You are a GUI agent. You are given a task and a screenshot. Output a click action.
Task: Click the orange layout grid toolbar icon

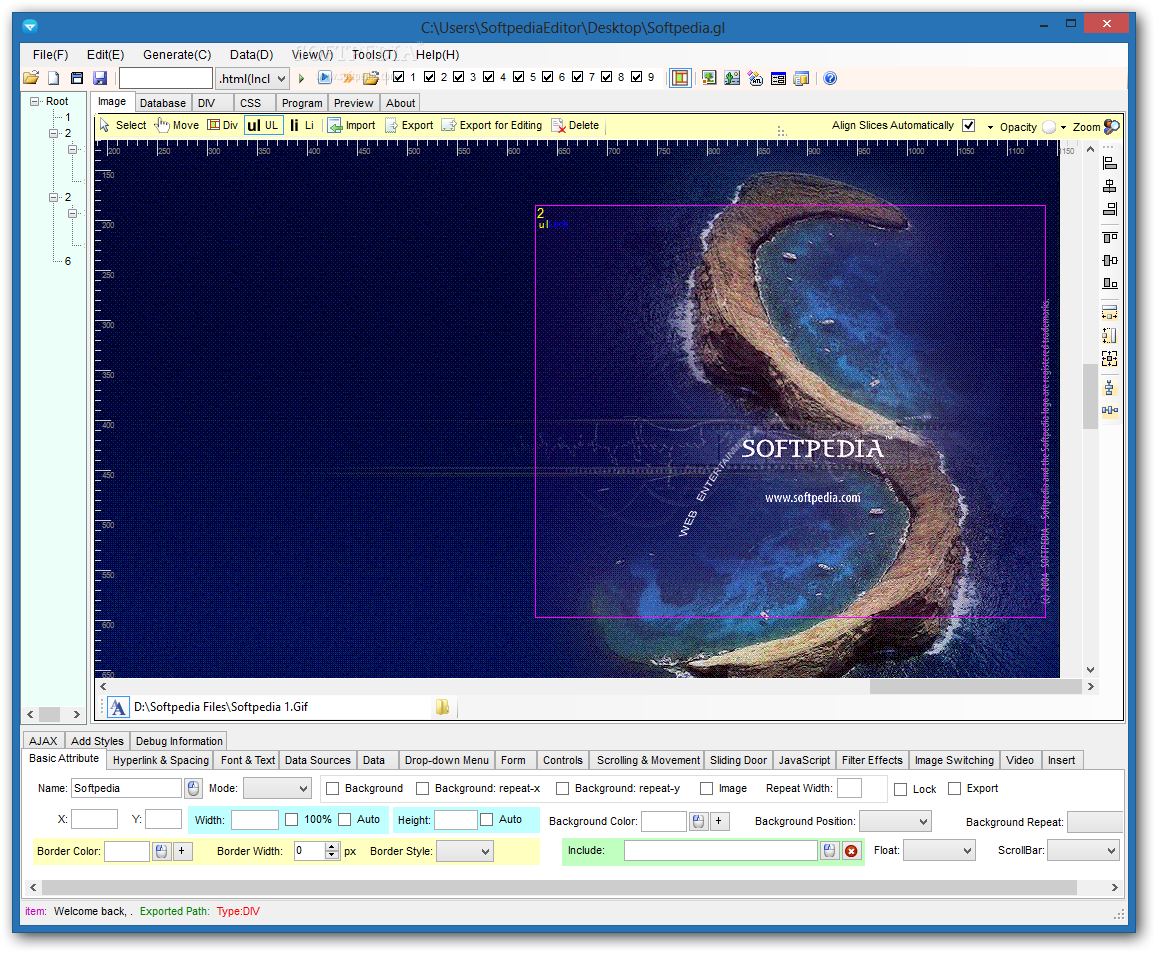click(680, 78)
